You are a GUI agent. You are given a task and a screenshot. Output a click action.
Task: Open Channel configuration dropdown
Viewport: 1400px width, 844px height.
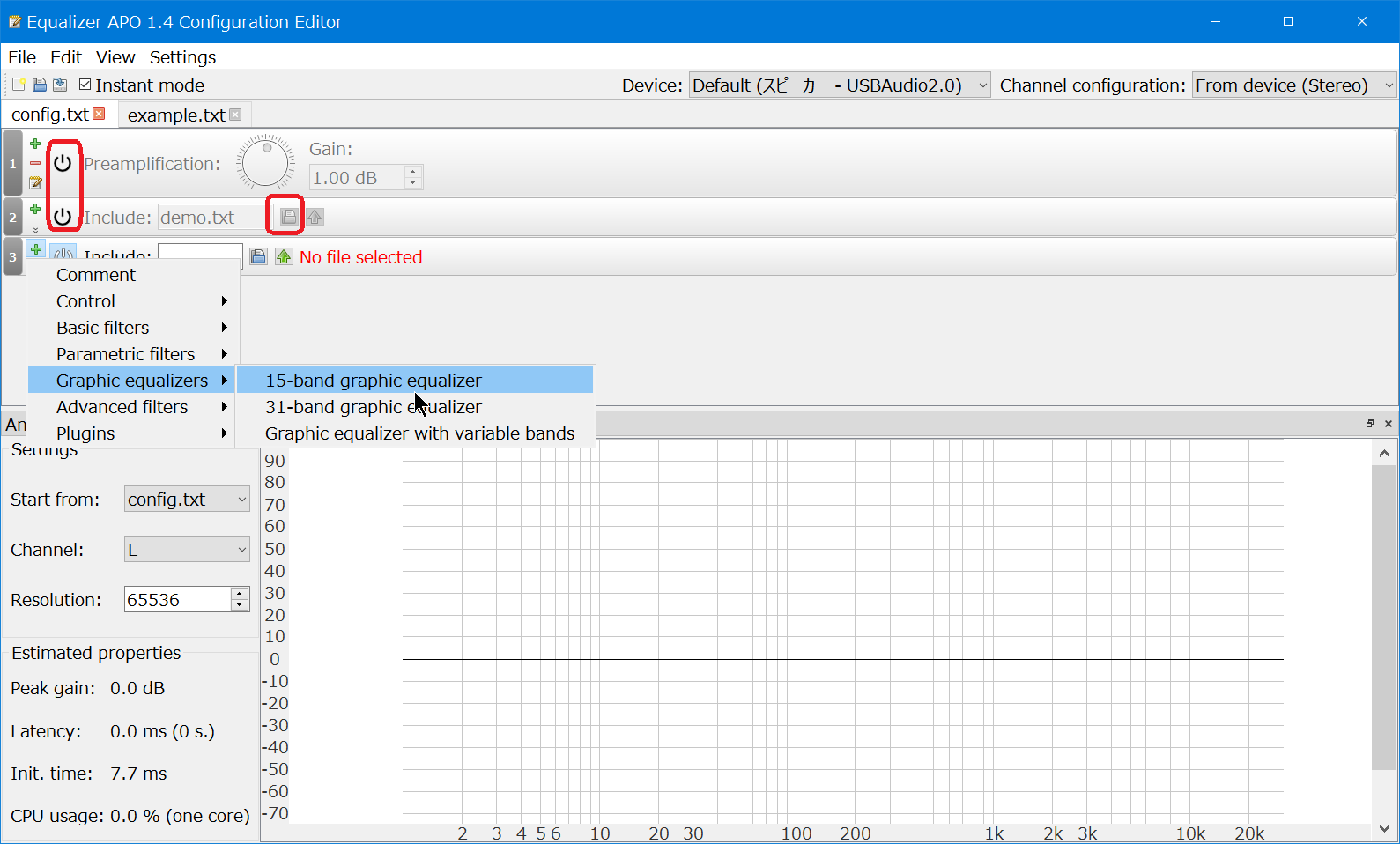1293,85
